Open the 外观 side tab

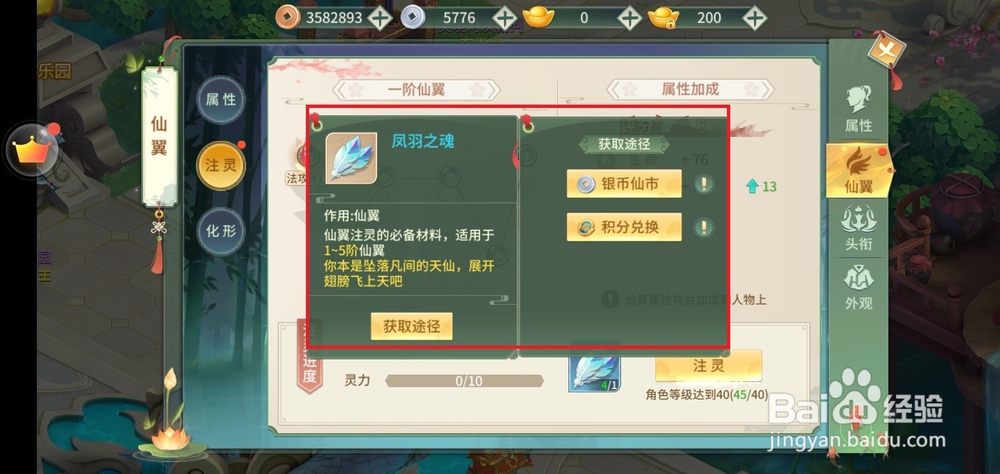858,288
